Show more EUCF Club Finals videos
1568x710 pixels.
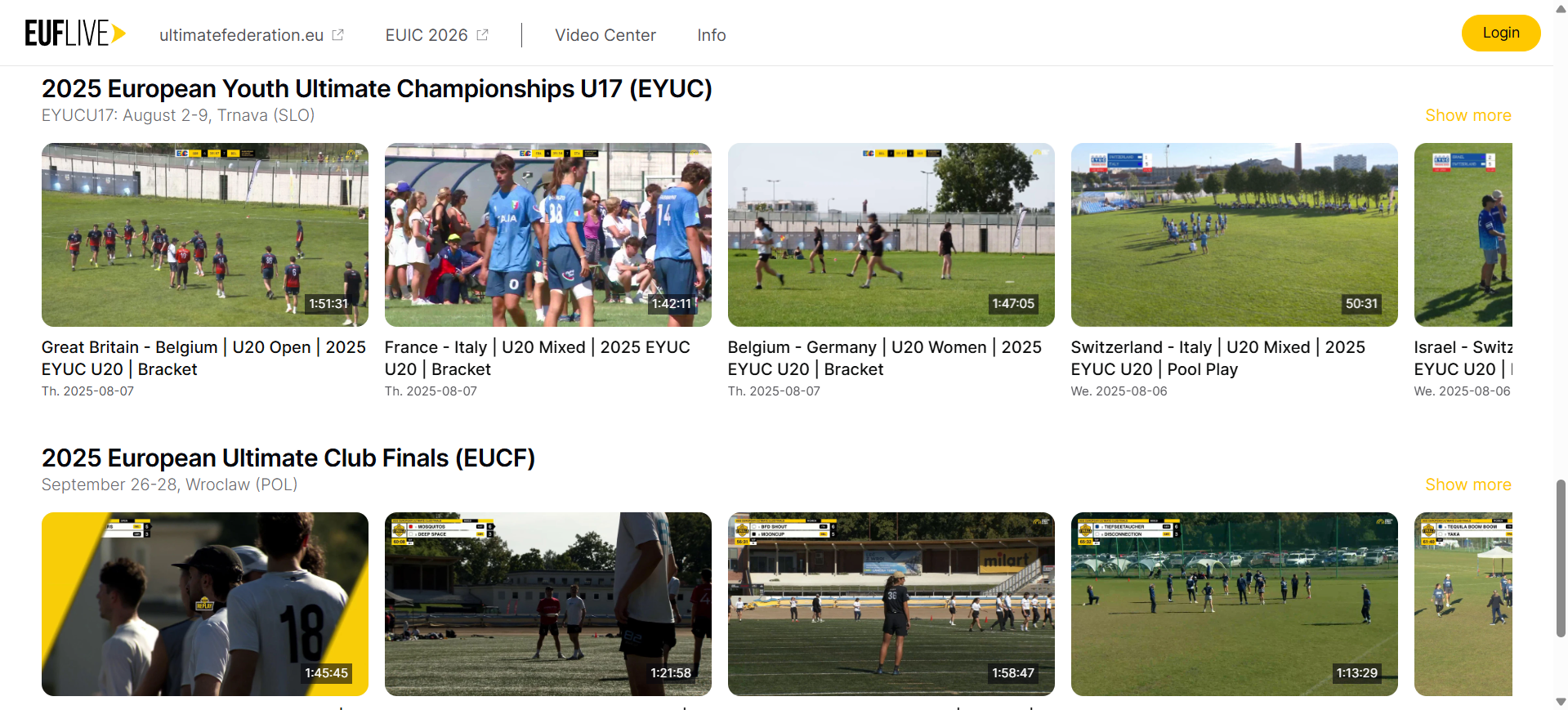[1468, 484]
